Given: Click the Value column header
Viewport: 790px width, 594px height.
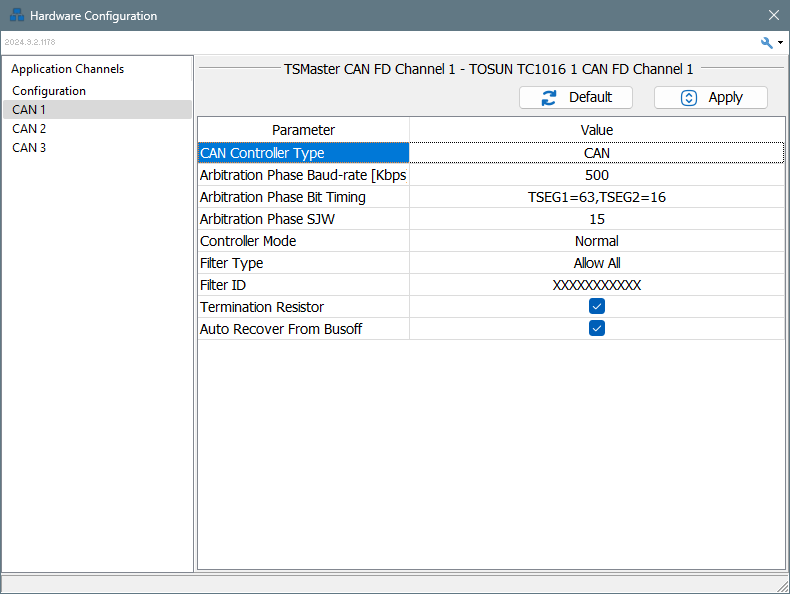Looking at the screenshot, I should tap(597, 130).
